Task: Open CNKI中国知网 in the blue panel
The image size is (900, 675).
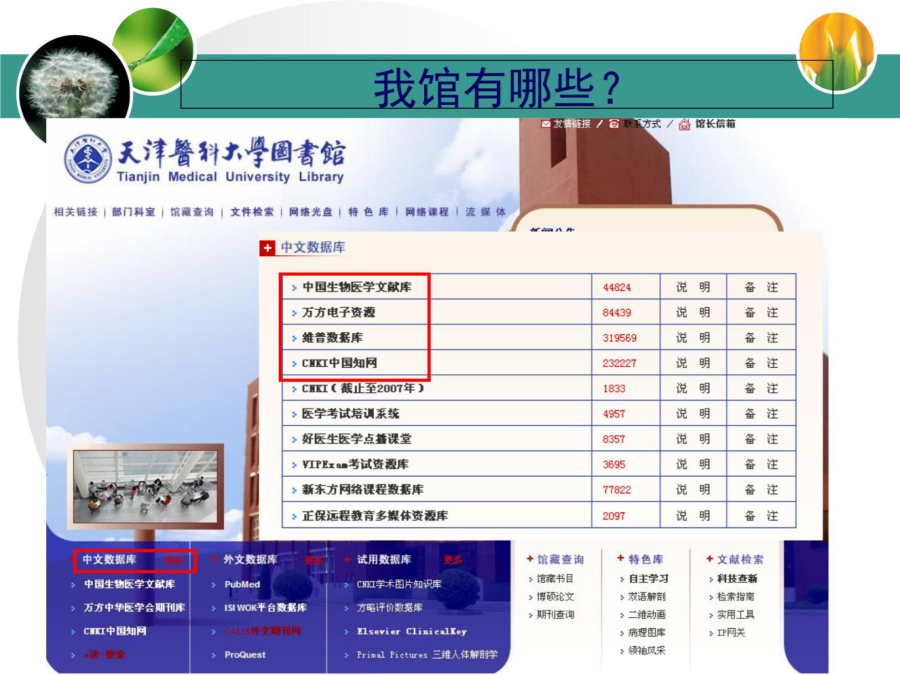Action: pos(115,631)
